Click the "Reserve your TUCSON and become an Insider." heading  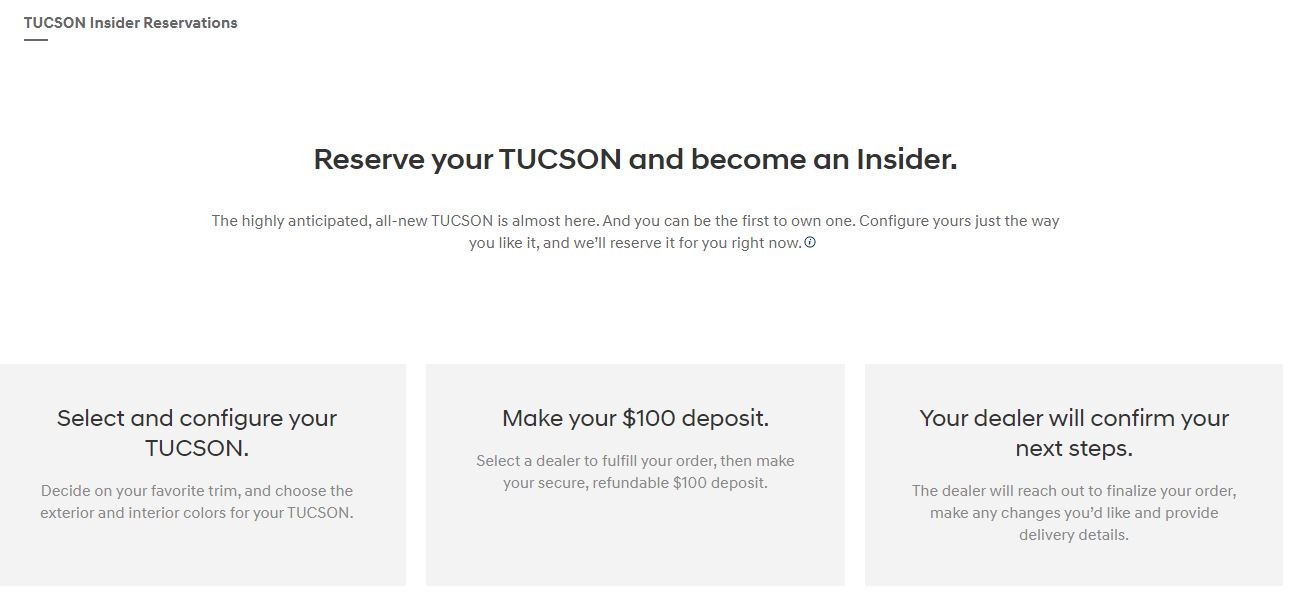[x=635, y=159]
